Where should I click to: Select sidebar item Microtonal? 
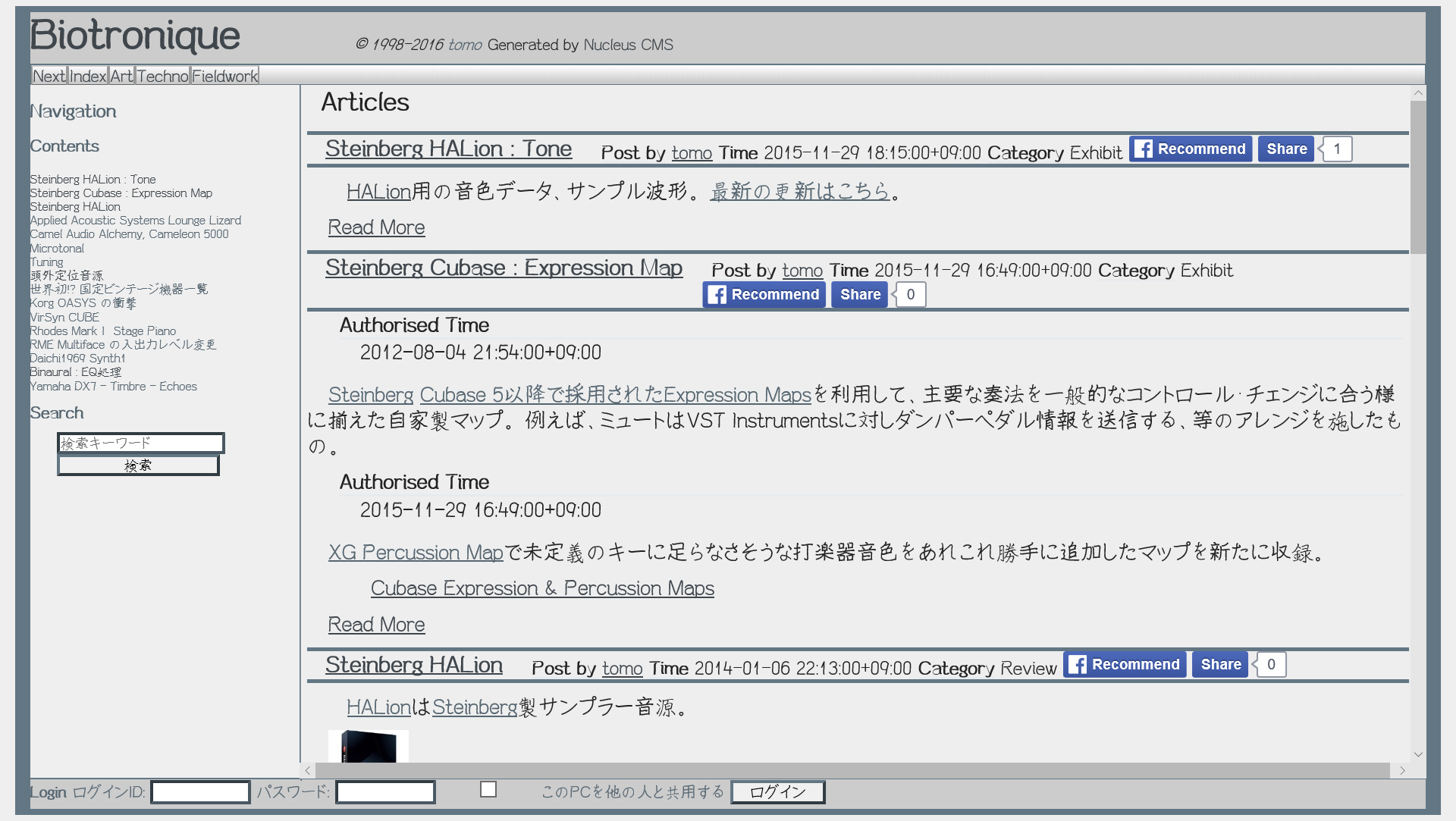(x=57, y=249)
